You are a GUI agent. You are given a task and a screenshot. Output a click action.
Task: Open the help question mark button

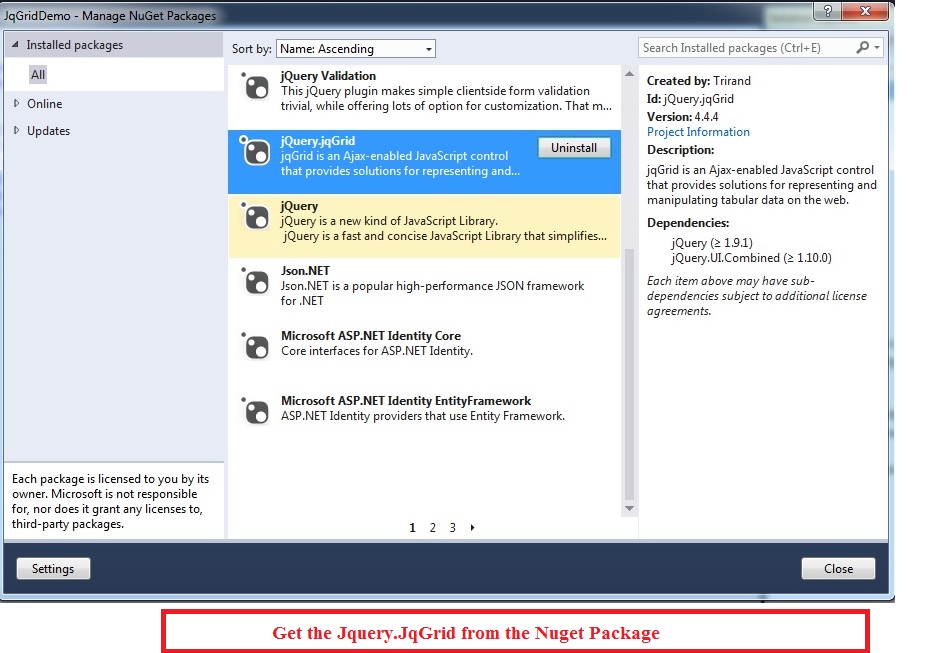[827, 11]
